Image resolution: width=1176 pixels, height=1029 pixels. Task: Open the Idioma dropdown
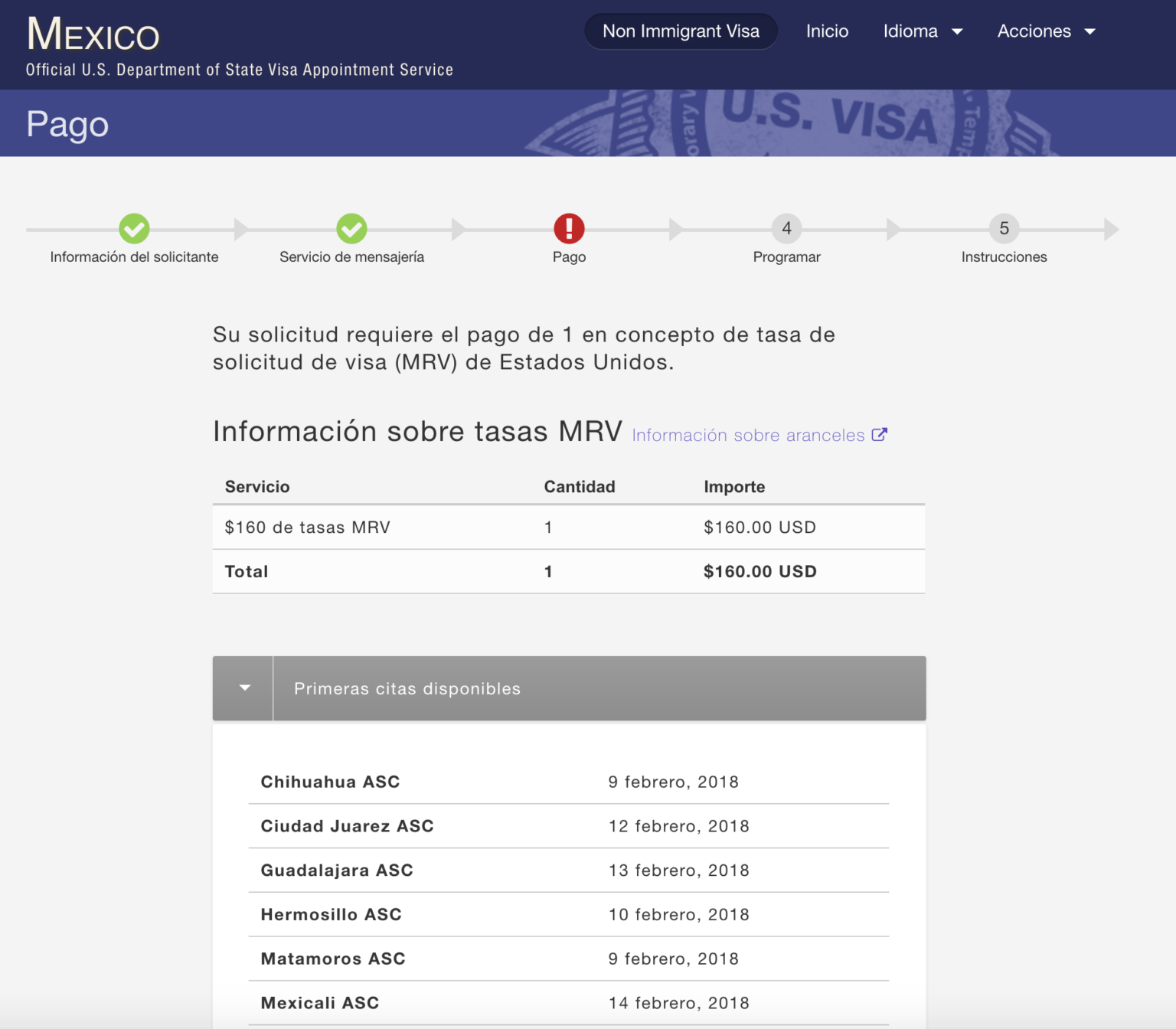point(923,31)
